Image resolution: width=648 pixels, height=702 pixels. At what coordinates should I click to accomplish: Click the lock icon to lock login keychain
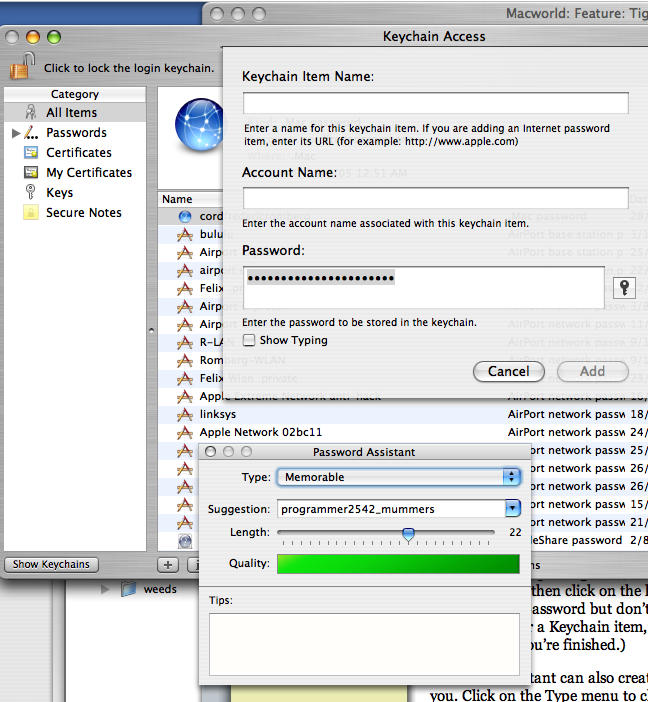pos(22,66)
